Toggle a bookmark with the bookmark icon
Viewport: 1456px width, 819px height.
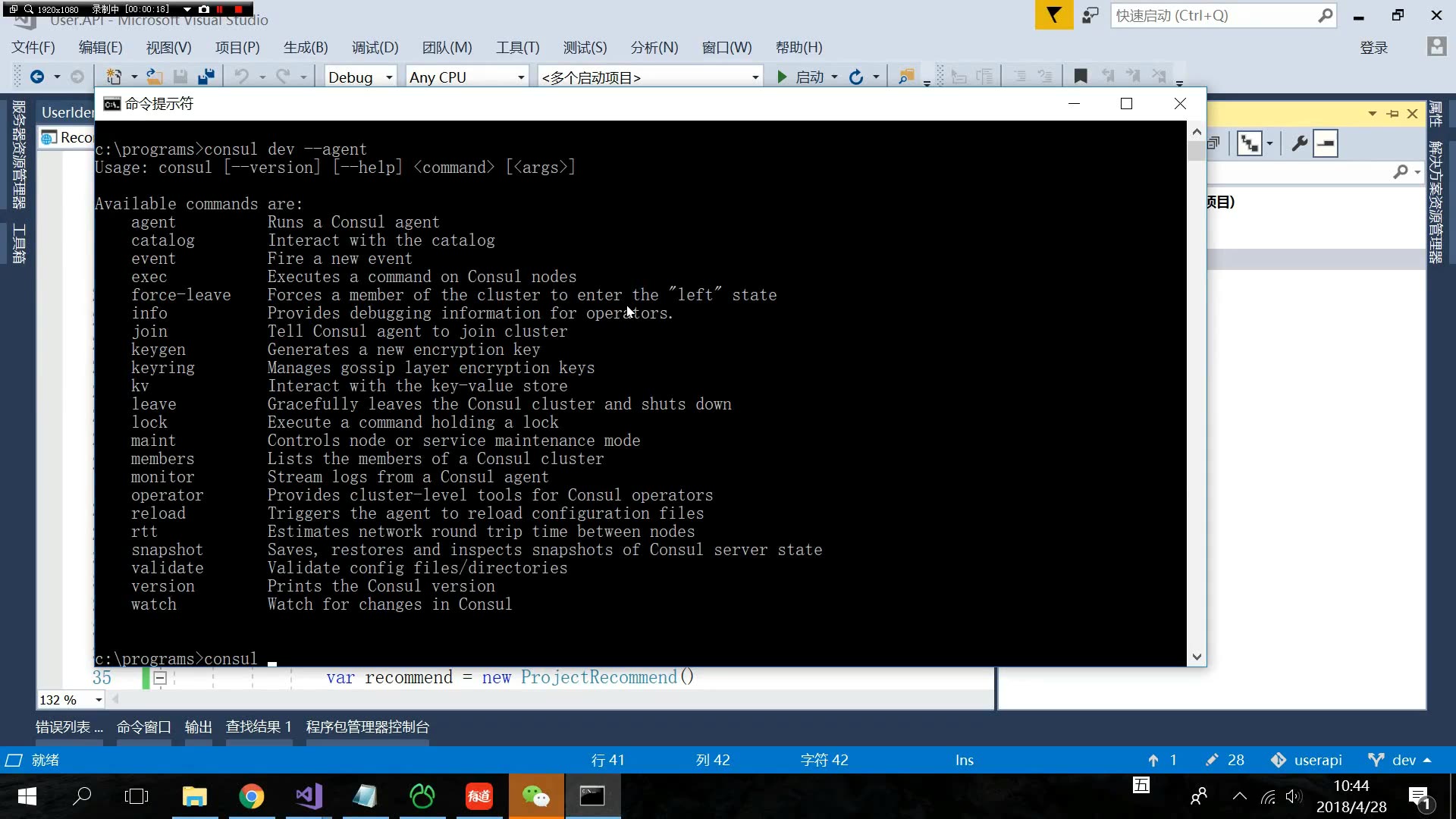[1081, 76]
